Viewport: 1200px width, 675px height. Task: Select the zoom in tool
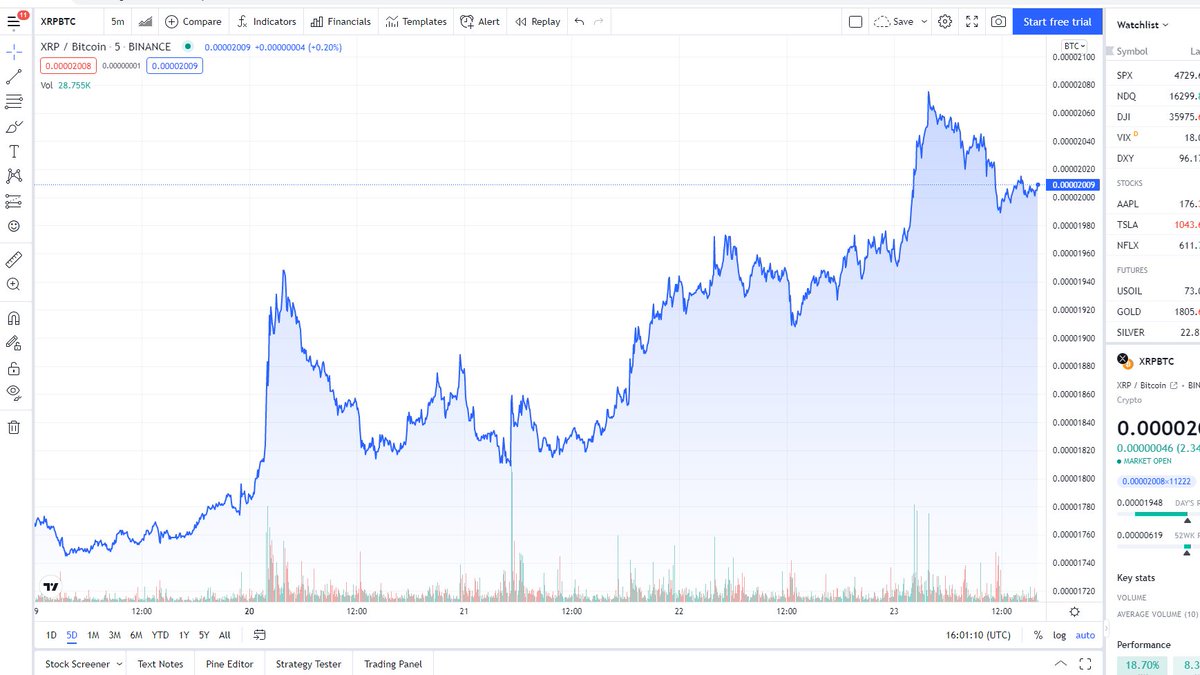tap(14, 284)
